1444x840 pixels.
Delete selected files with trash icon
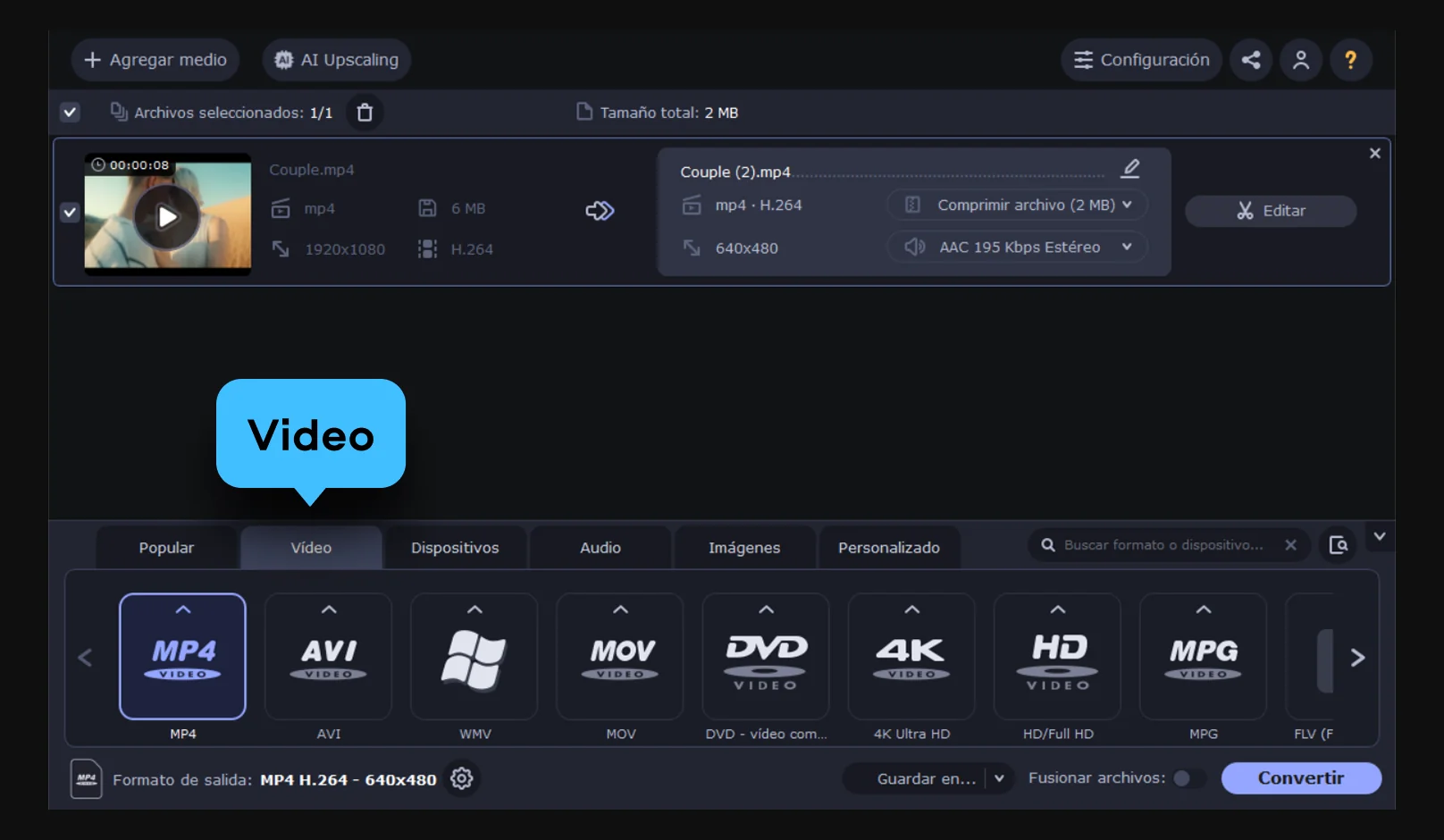pos(365,113)
